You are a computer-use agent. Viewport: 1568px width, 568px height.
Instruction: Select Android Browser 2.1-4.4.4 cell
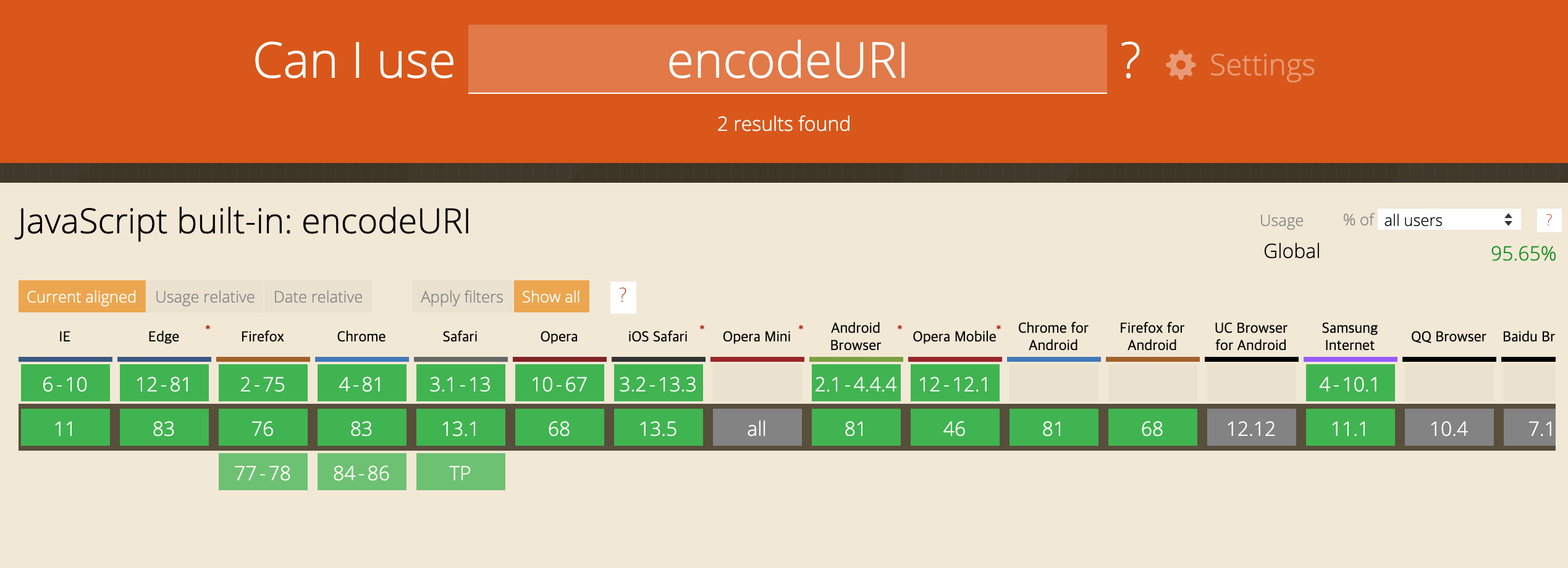point(856,383)
